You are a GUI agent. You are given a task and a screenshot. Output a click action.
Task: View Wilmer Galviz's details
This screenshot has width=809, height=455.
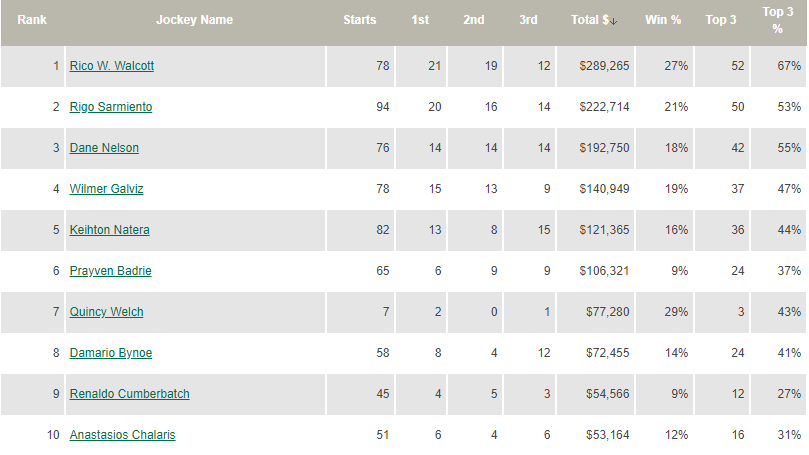pos(105,189)
